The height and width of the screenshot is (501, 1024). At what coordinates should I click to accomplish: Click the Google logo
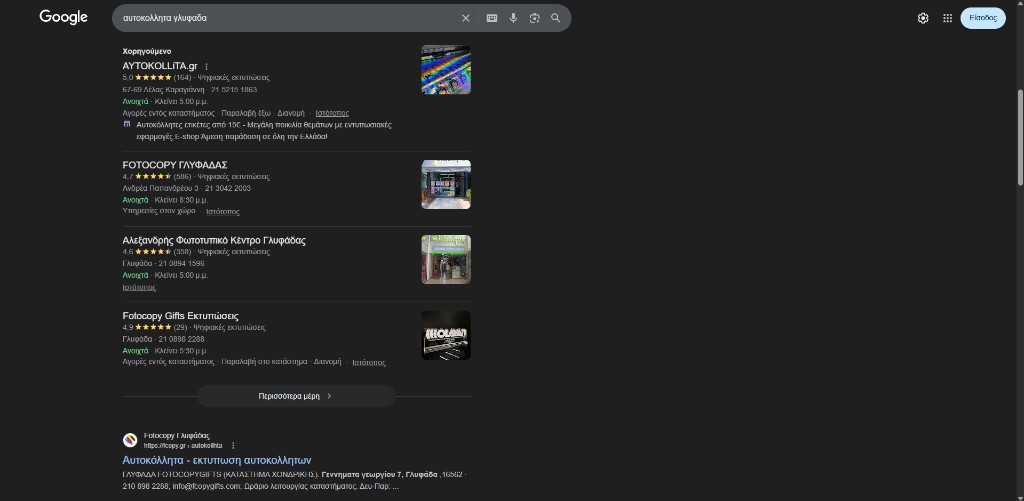[x=63, y=18]
